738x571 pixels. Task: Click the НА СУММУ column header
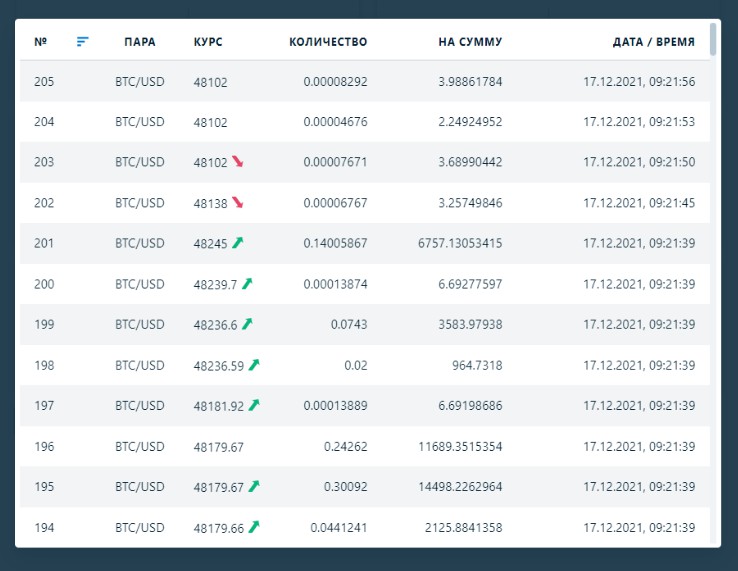[470, 42]
